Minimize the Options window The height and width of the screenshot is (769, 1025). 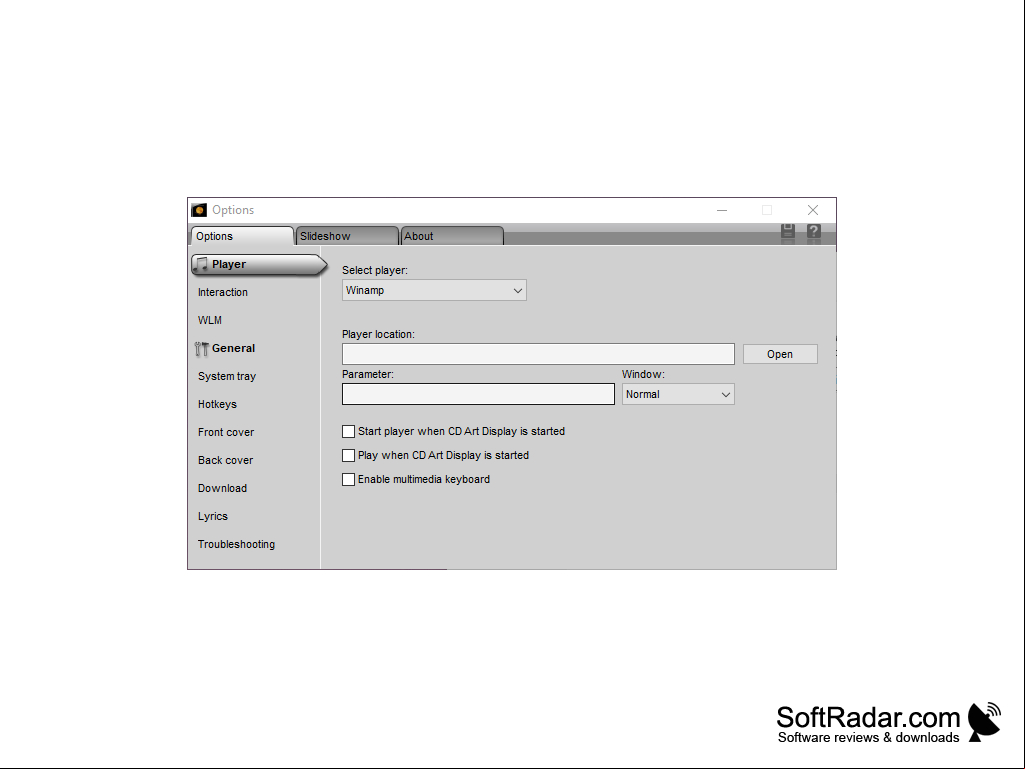722,210
